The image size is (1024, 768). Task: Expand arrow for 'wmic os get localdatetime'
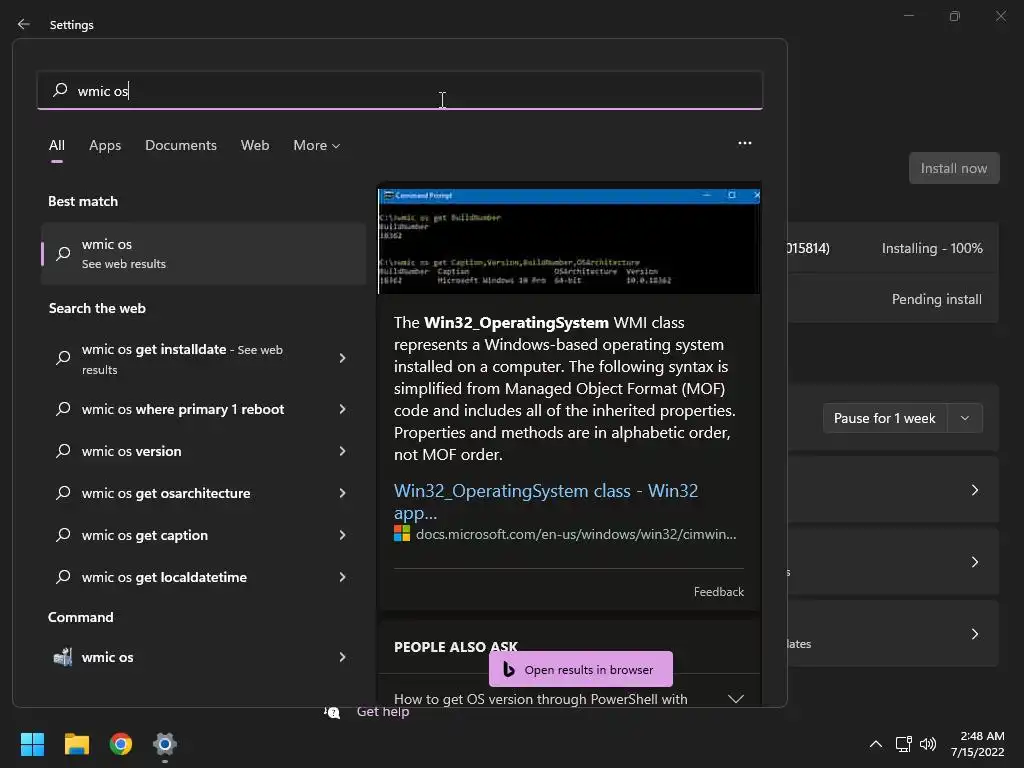click(x=342, y=577)
